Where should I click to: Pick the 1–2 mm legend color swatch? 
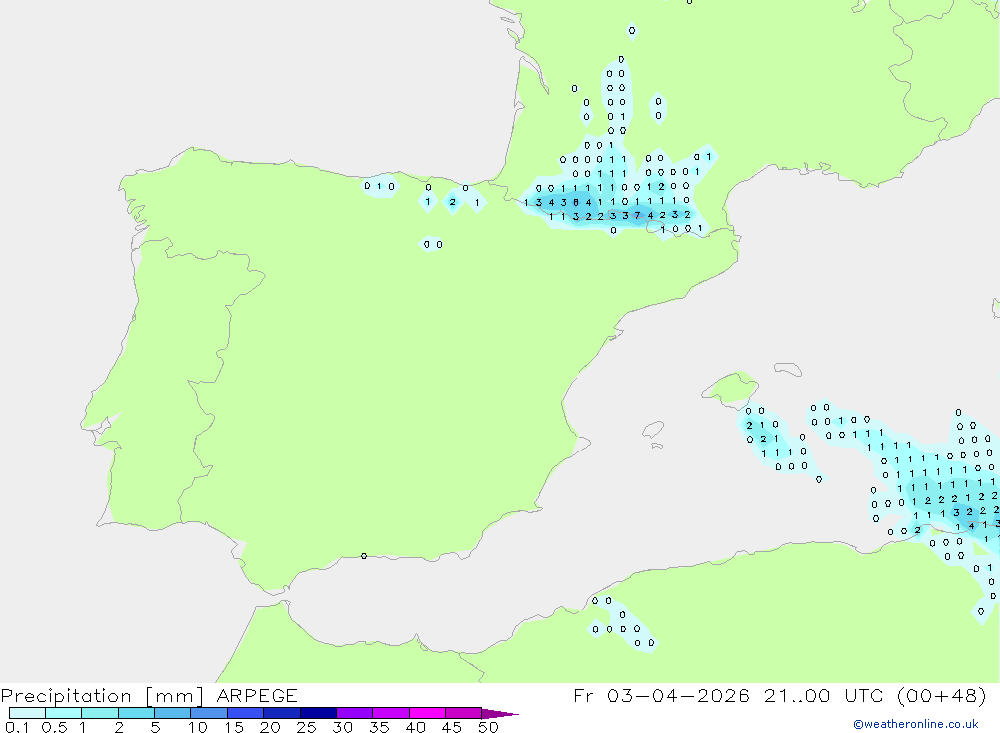click(100, 713)
